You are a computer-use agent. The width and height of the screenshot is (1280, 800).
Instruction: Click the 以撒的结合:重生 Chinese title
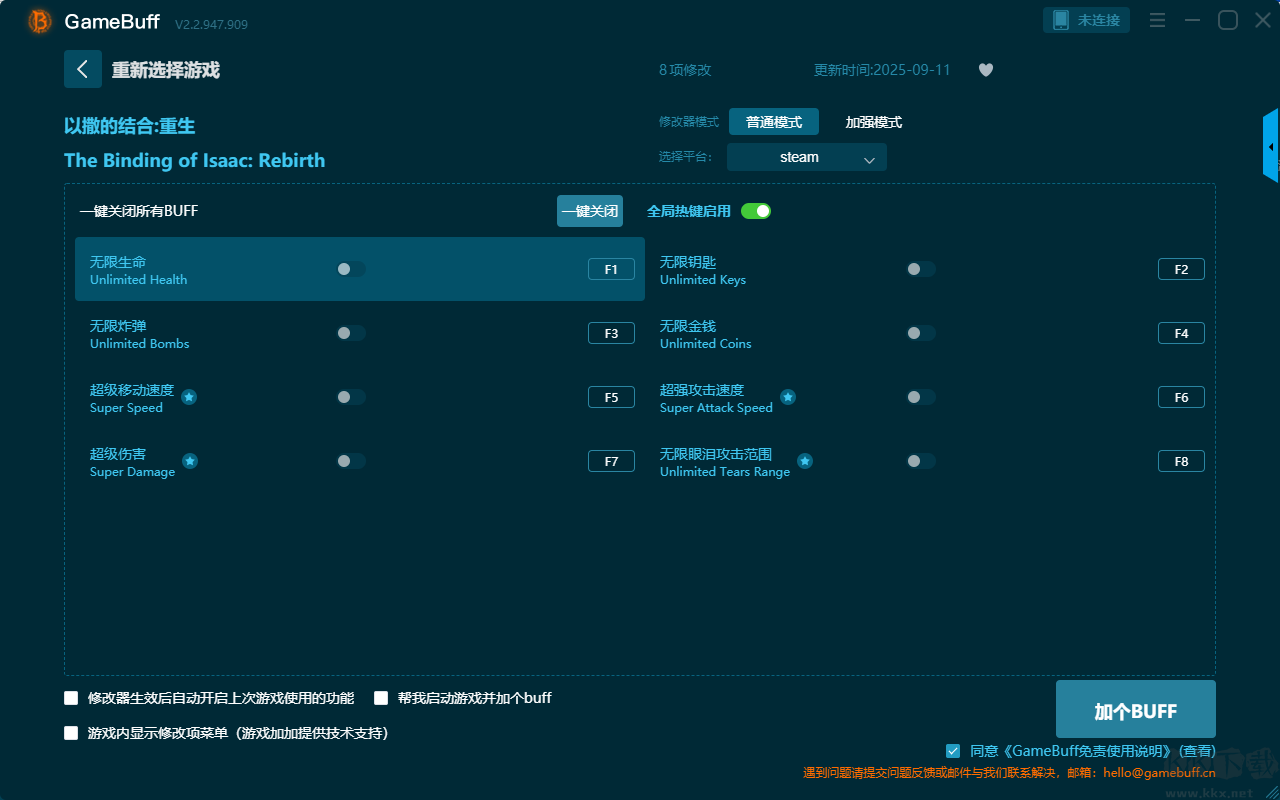point(130,126)
